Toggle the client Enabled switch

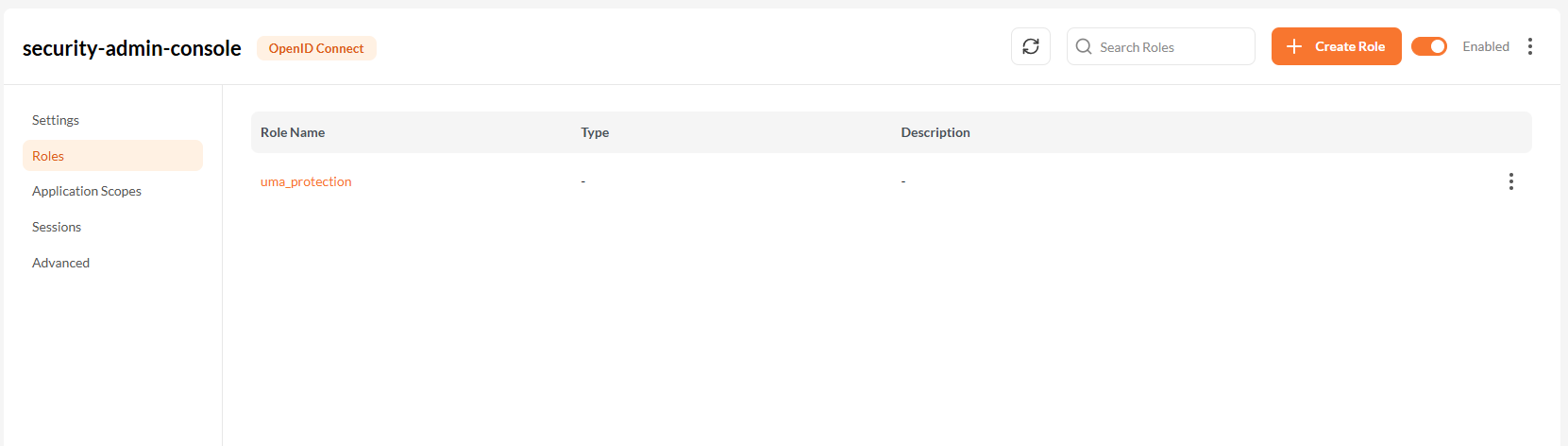pos(1428,46)
